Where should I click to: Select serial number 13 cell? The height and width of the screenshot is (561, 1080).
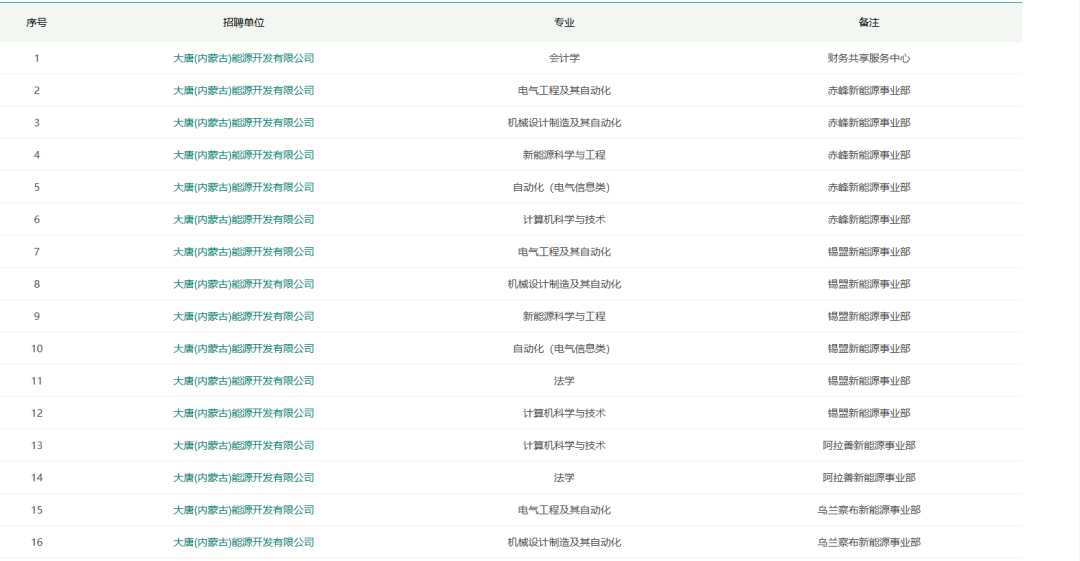point(37,446)
